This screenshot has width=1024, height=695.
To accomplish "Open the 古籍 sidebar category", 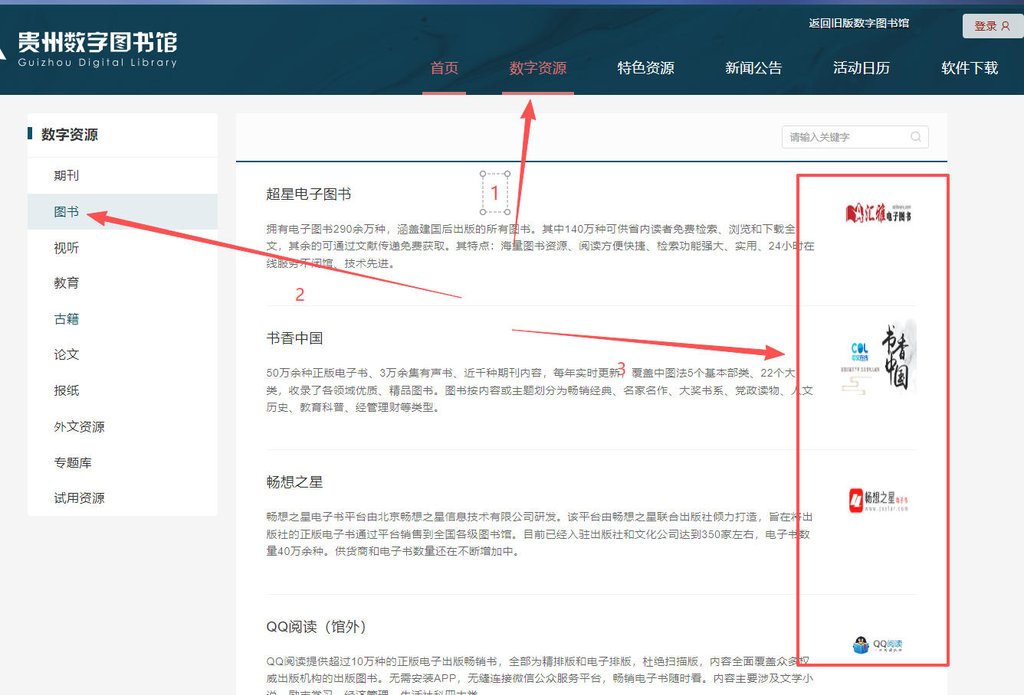I will pyautogui.click(x=67, y=319).
